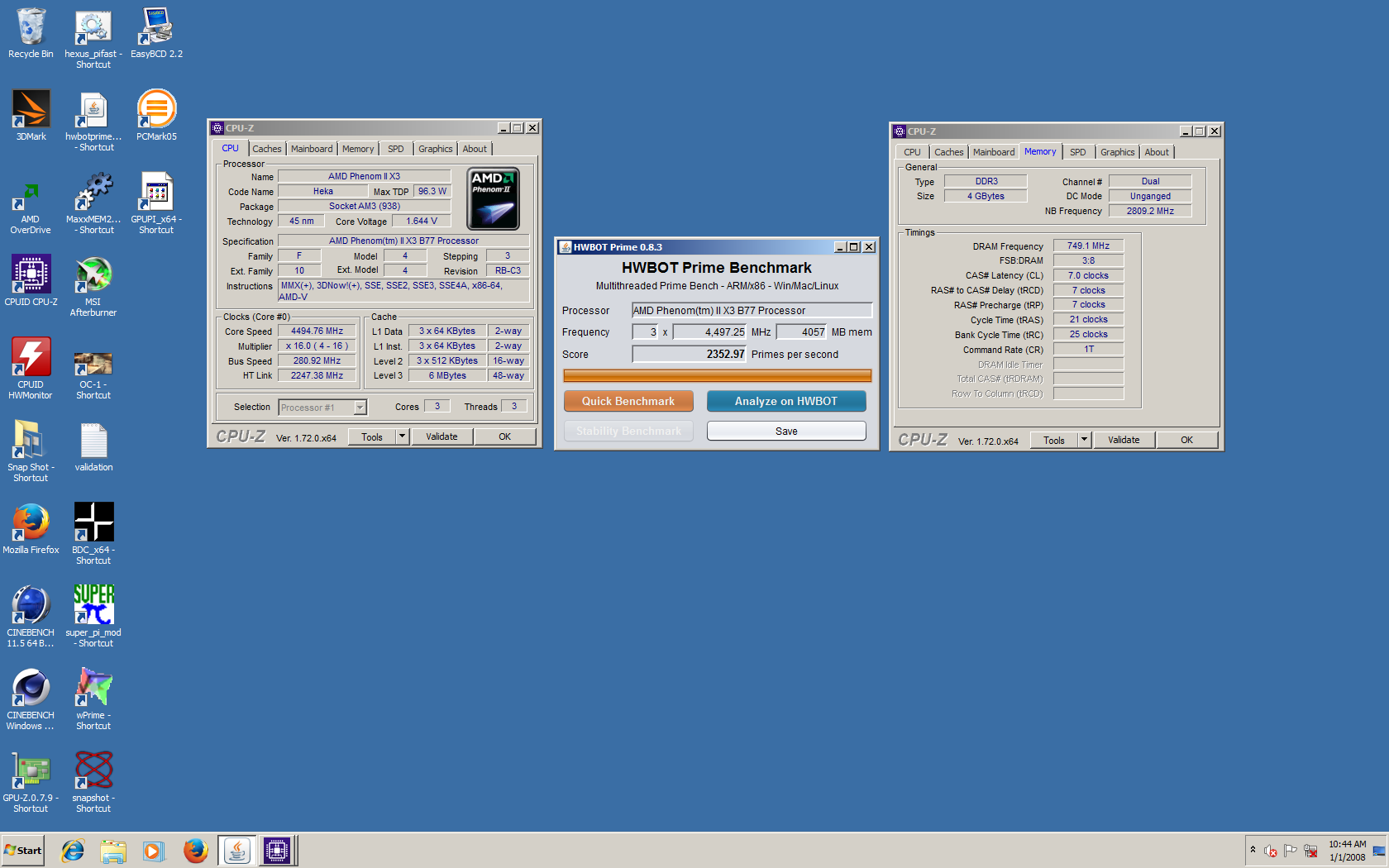Image resolution: width=1389 pixels, height=868 pixels.
Task: Click Validate in Memory CPU-Z window
Action: pyautogui.click(x=1124, y=440)
